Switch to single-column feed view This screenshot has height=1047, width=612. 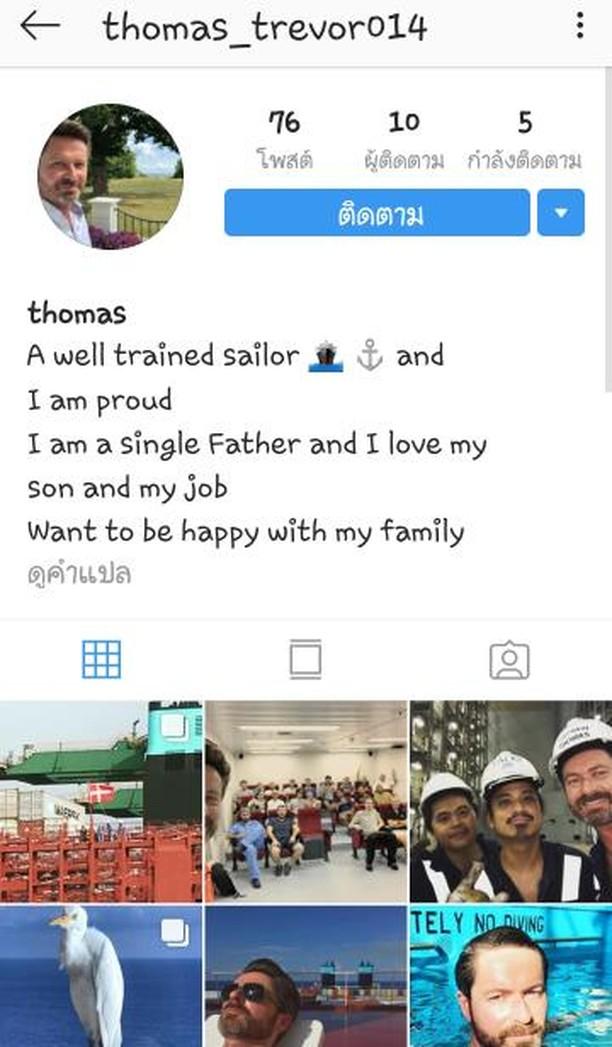pos(306,659)
